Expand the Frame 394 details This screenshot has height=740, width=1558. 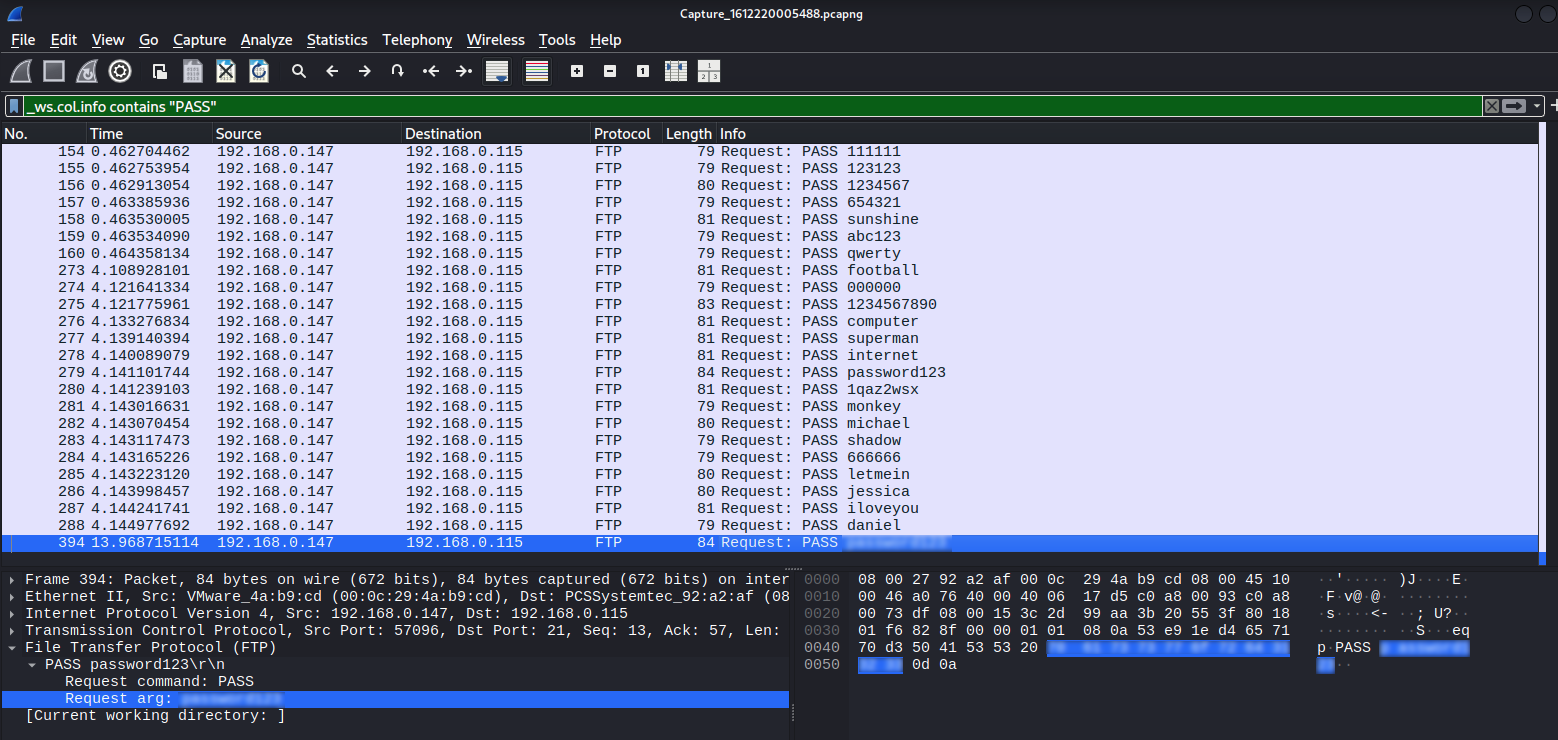[11, 580]
